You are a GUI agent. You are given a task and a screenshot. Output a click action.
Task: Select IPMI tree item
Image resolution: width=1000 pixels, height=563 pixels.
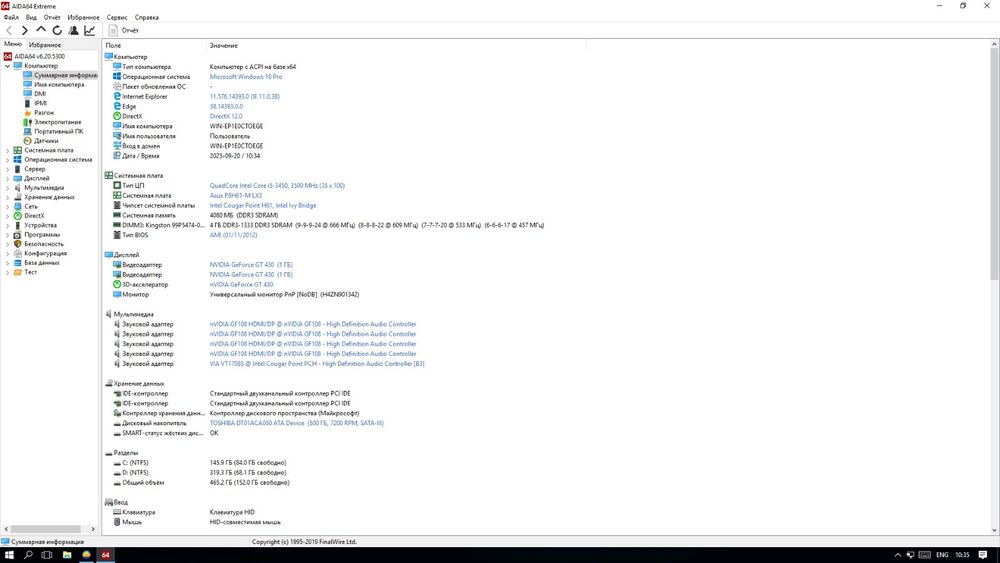click(x=40, y=103)
